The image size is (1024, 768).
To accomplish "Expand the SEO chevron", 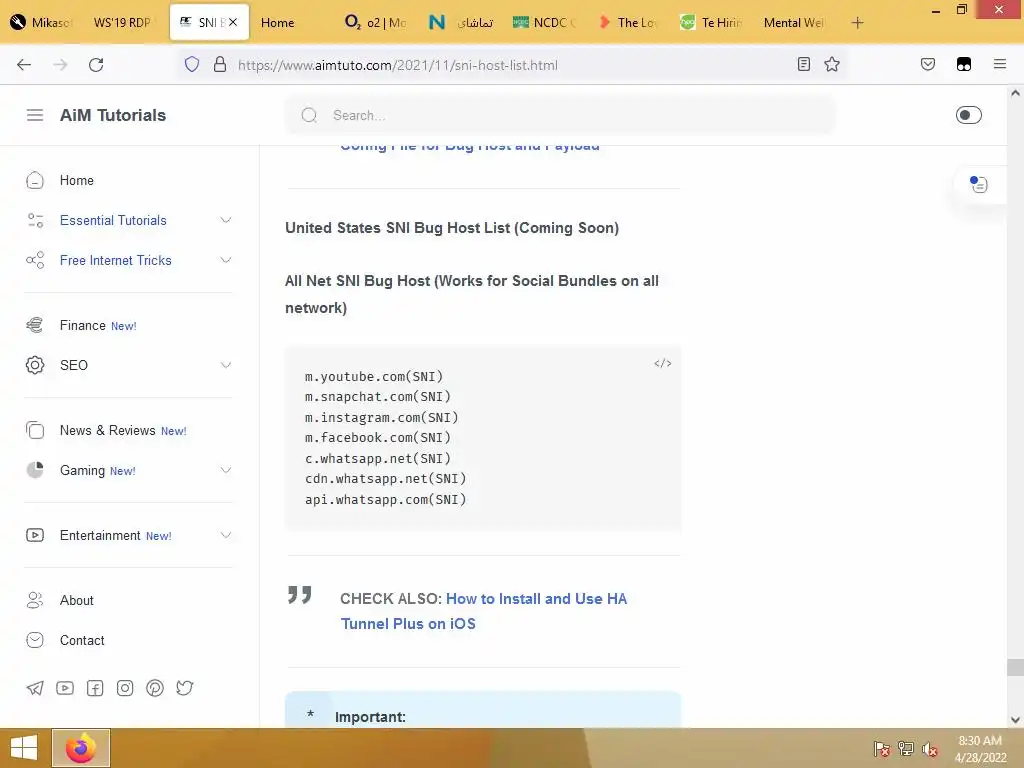I will click(225, 364).
